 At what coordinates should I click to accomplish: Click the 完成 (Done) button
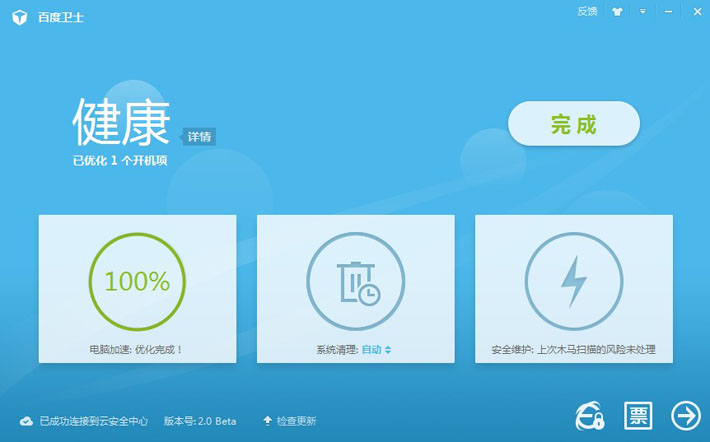tap(573, 124)
